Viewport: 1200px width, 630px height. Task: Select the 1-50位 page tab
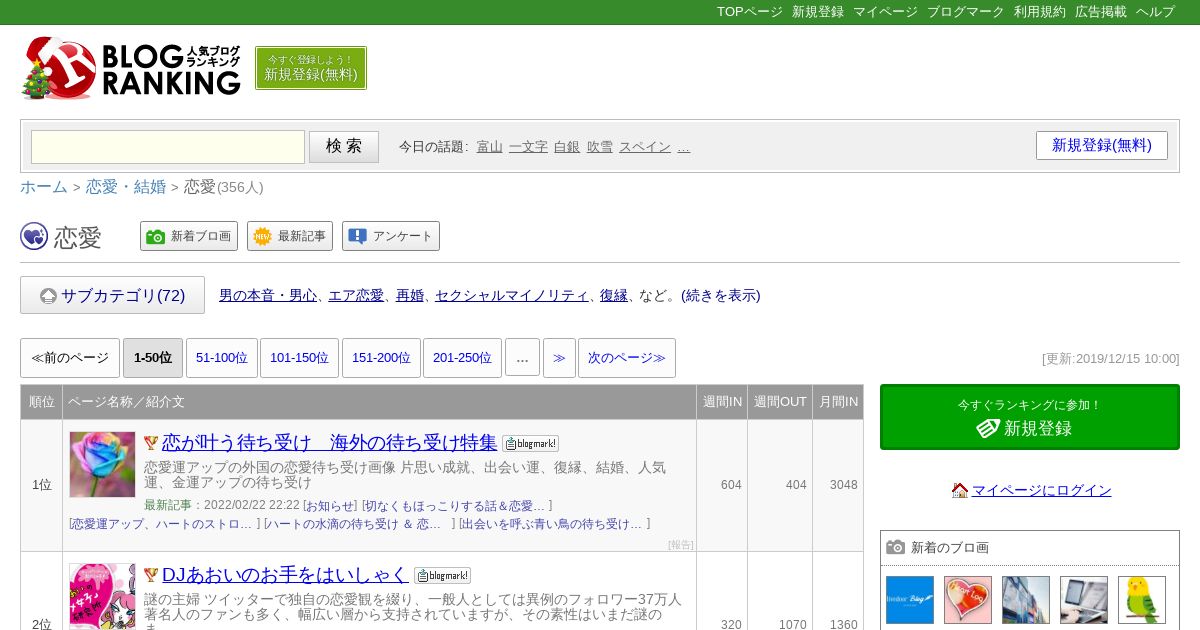click(153, 358)
